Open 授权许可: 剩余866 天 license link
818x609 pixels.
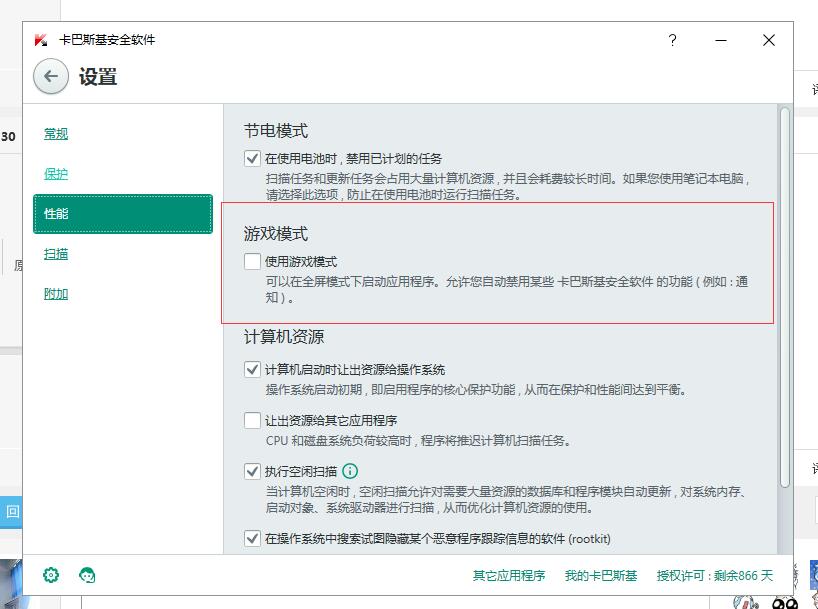(x=715, y=576)
